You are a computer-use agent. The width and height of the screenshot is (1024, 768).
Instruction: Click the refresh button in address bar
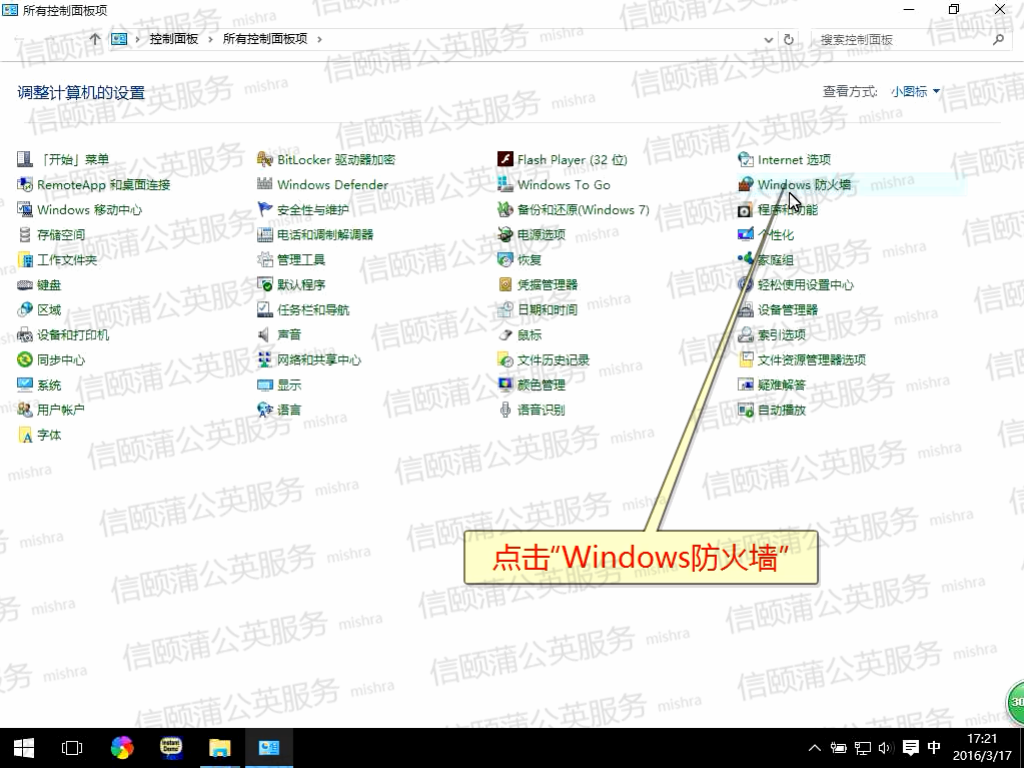pyautogui.click(x=789, y=40)
